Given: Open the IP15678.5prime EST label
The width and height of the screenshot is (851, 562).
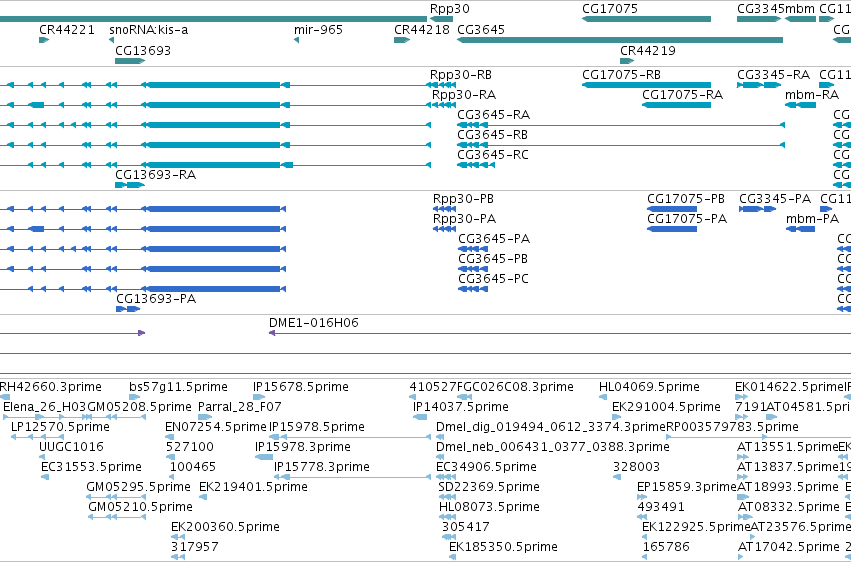Looking at the screenshot, I should (x=301, y=387).
